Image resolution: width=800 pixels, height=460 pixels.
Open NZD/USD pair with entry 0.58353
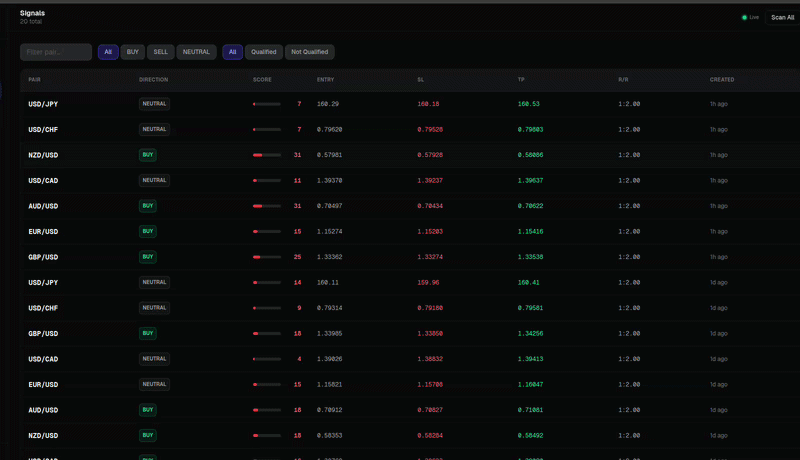(43, 436)
